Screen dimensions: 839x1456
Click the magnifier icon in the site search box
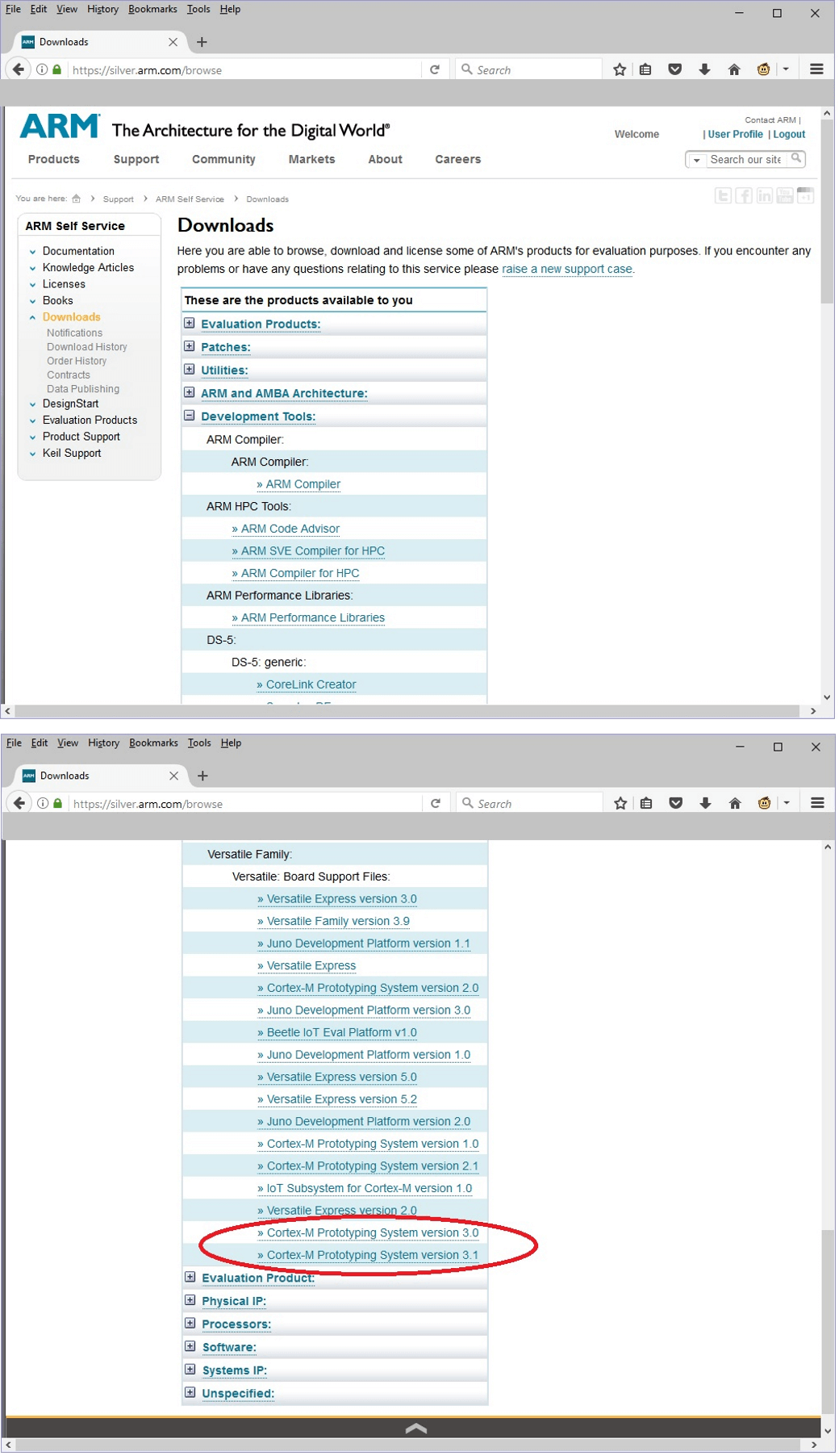(x=796, y=159)
